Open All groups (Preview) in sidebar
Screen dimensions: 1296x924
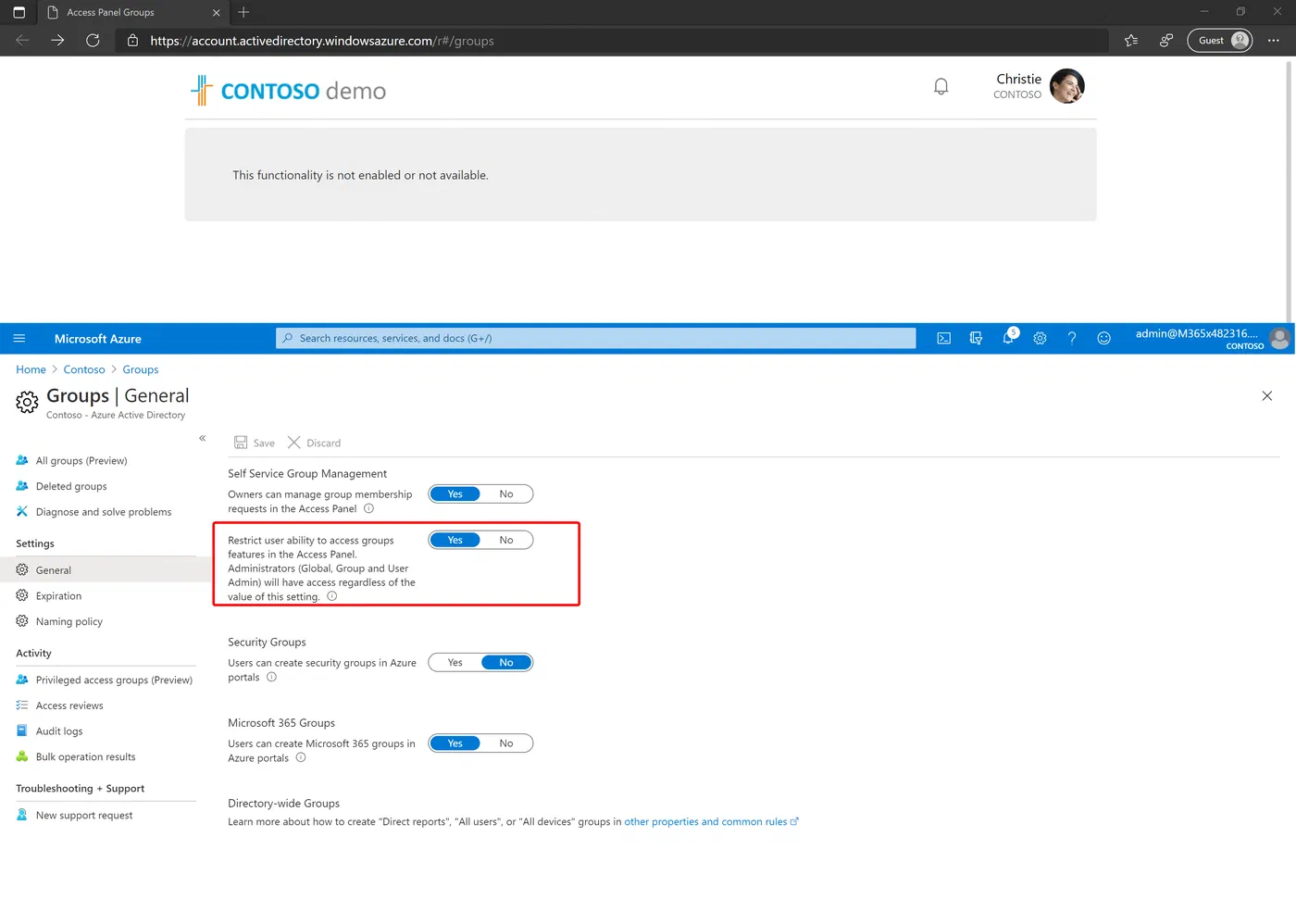click(x=81, y=460)
